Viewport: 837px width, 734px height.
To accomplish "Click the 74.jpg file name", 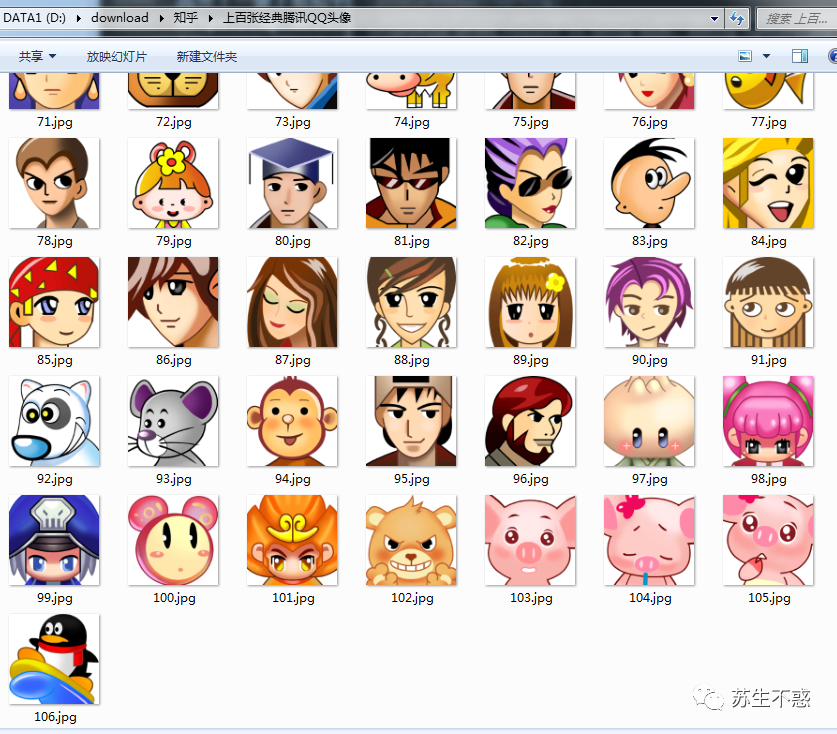I will [412, 122].
